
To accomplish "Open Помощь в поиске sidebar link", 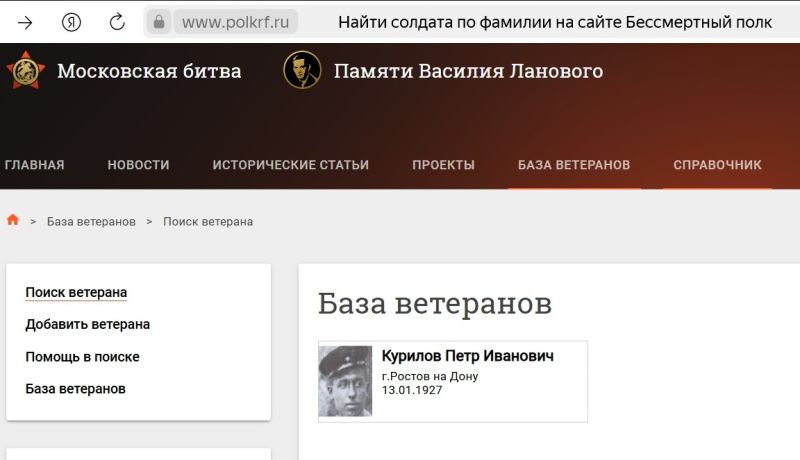I will click(82, 356).
